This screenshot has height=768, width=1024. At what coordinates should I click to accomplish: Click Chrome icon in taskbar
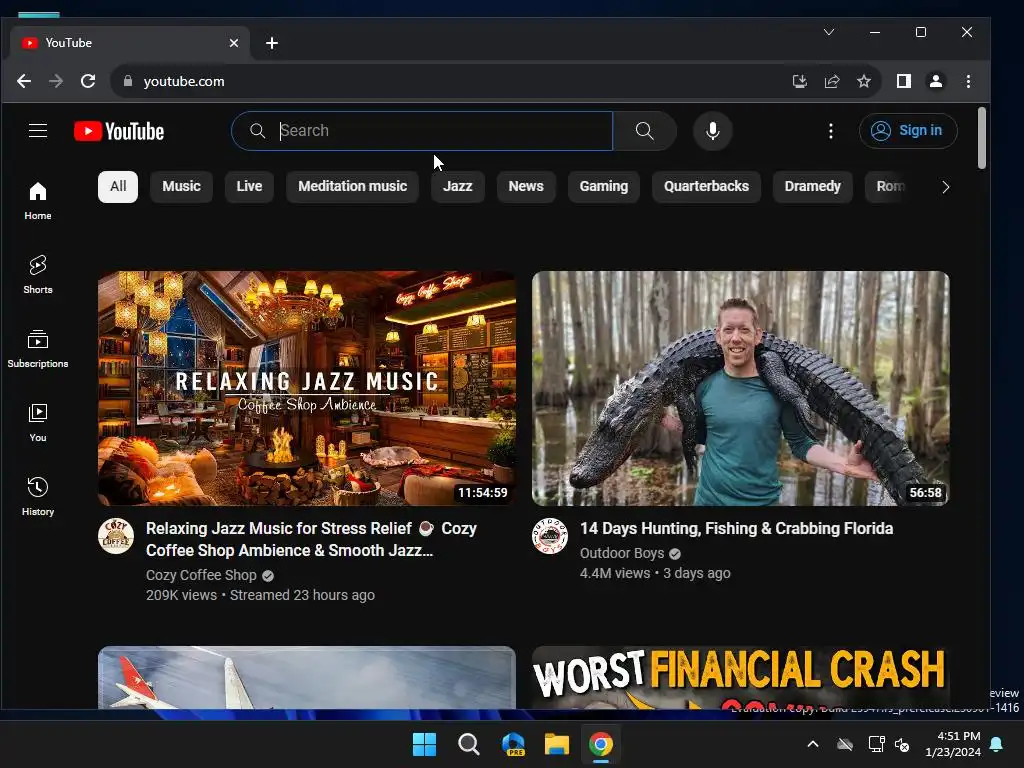click(601, 744)
